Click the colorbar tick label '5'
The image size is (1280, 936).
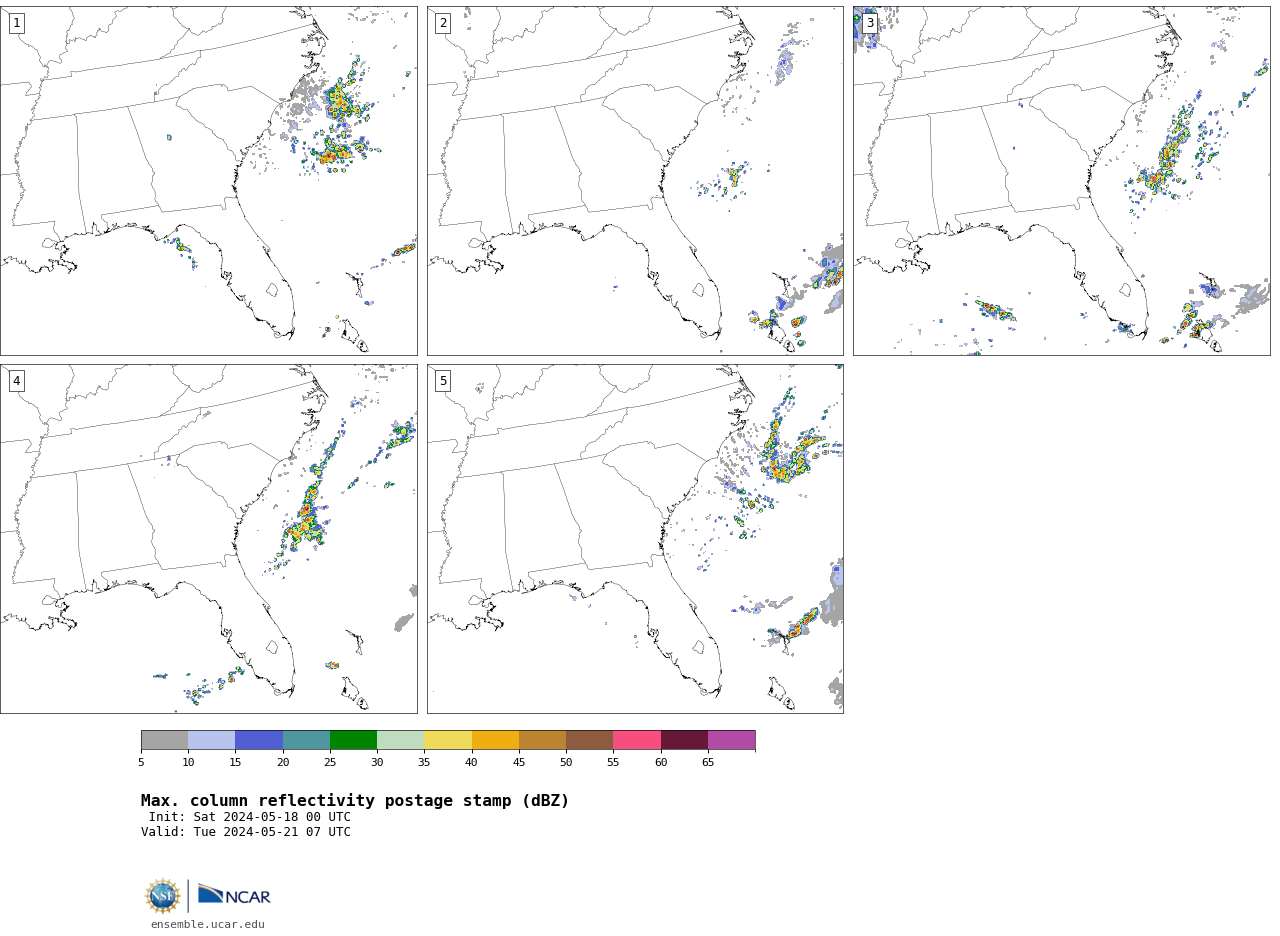point(141,763)
